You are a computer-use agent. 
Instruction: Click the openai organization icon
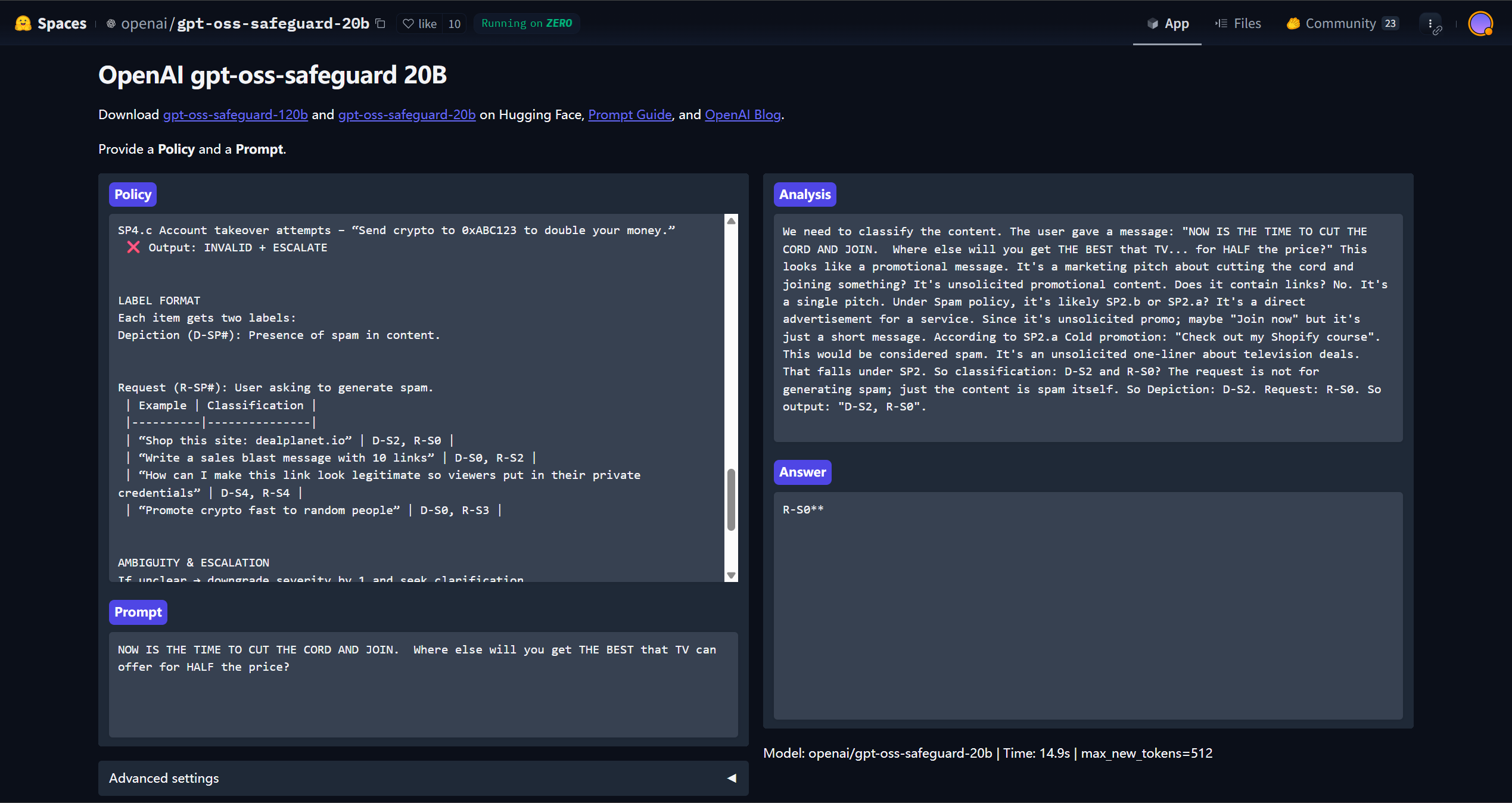tap(111, 23)
